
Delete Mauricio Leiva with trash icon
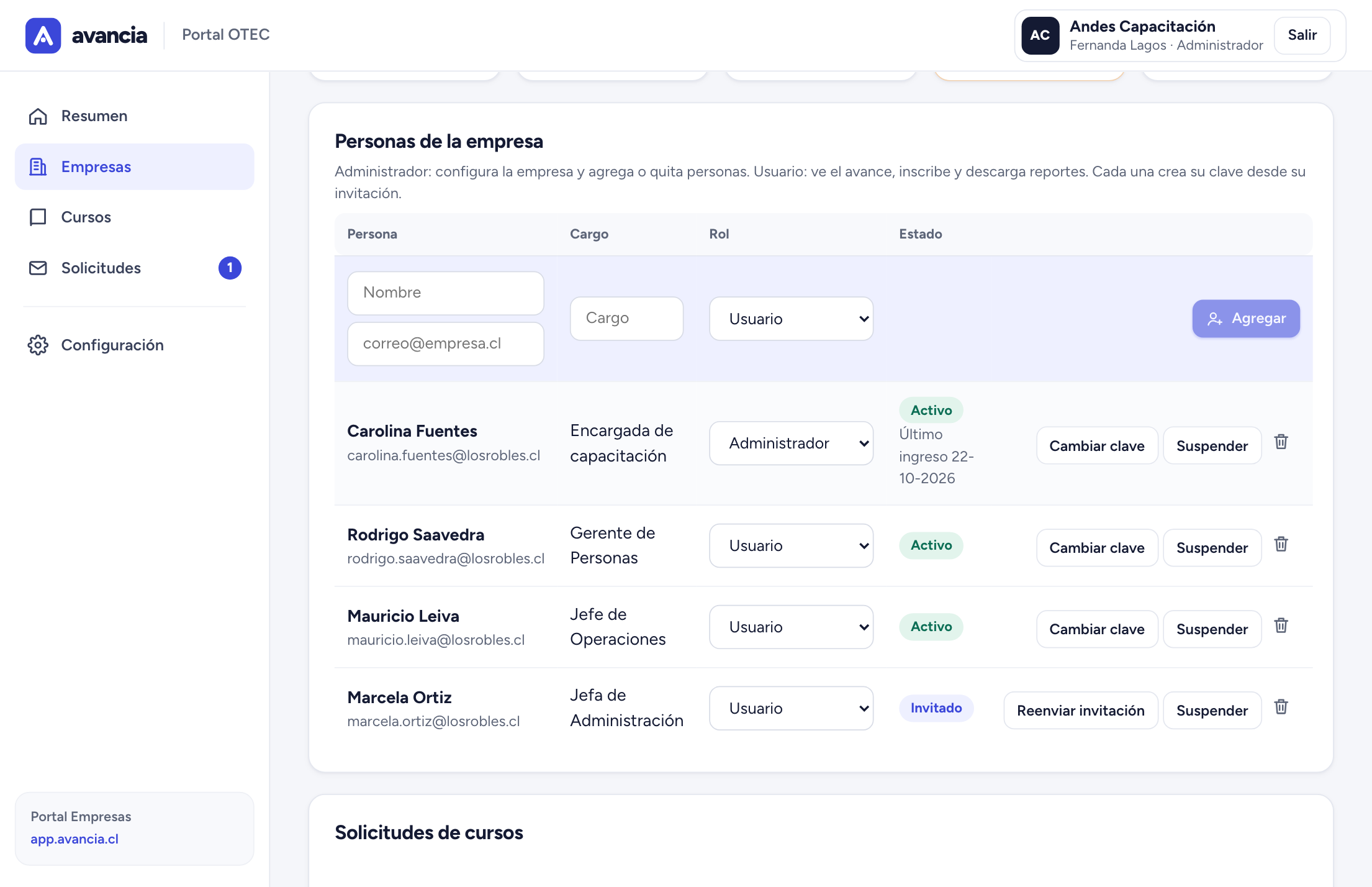1281,625
